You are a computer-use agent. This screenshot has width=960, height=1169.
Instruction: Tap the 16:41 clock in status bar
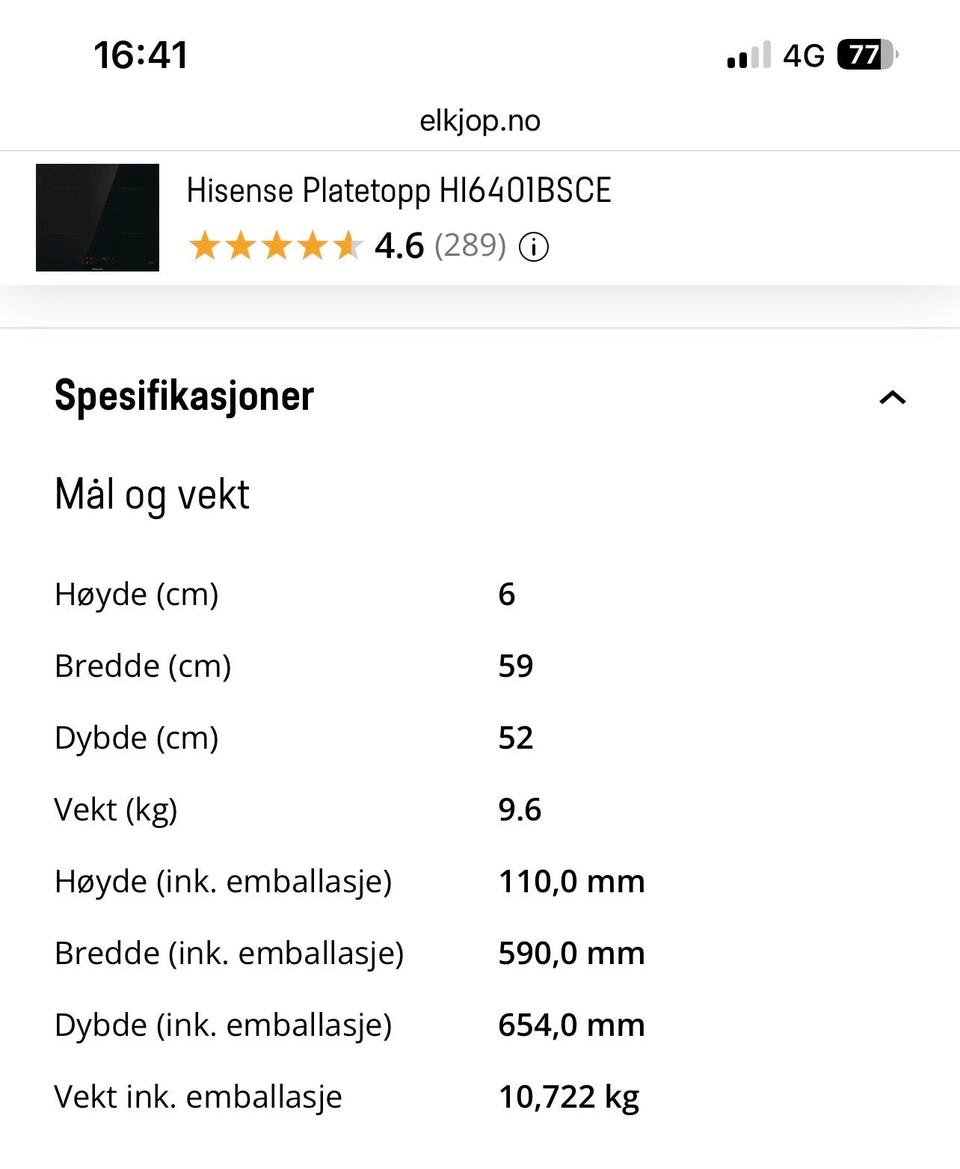pyautogui.click(x=141, y=55)
